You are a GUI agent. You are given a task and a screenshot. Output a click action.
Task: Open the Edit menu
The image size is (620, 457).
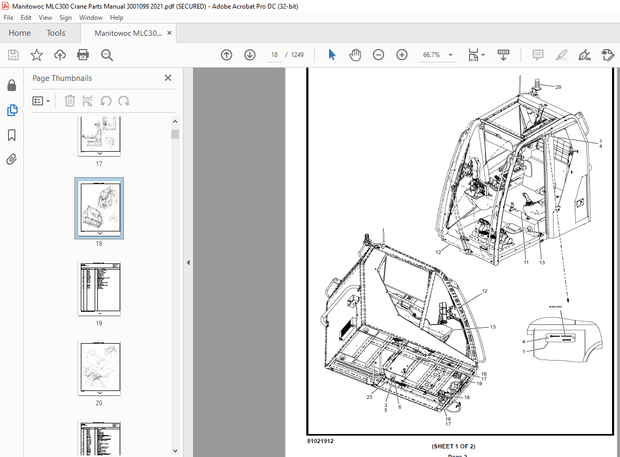[x=26, y=18]
